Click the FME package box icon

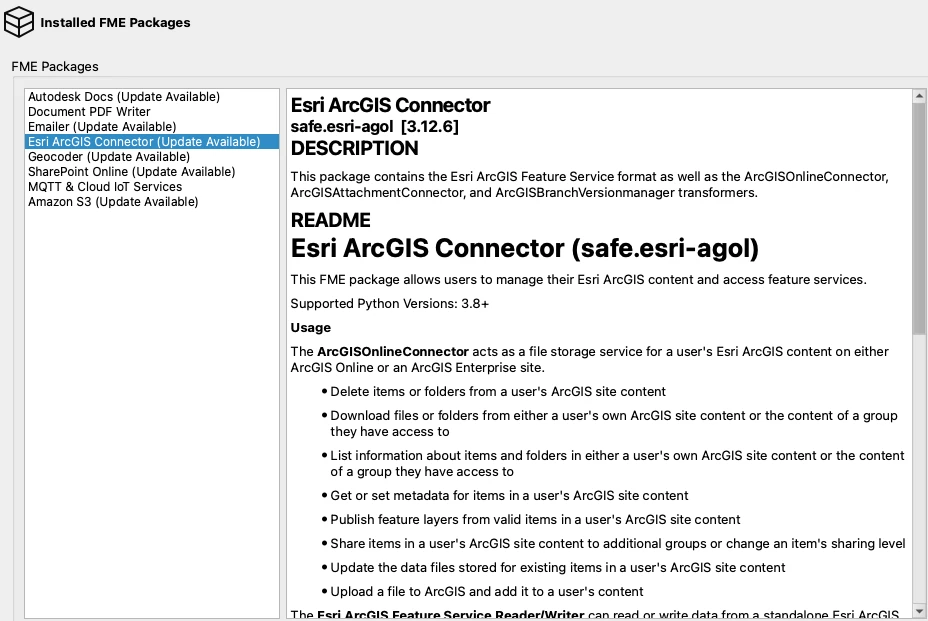click(x=18, y=22)
